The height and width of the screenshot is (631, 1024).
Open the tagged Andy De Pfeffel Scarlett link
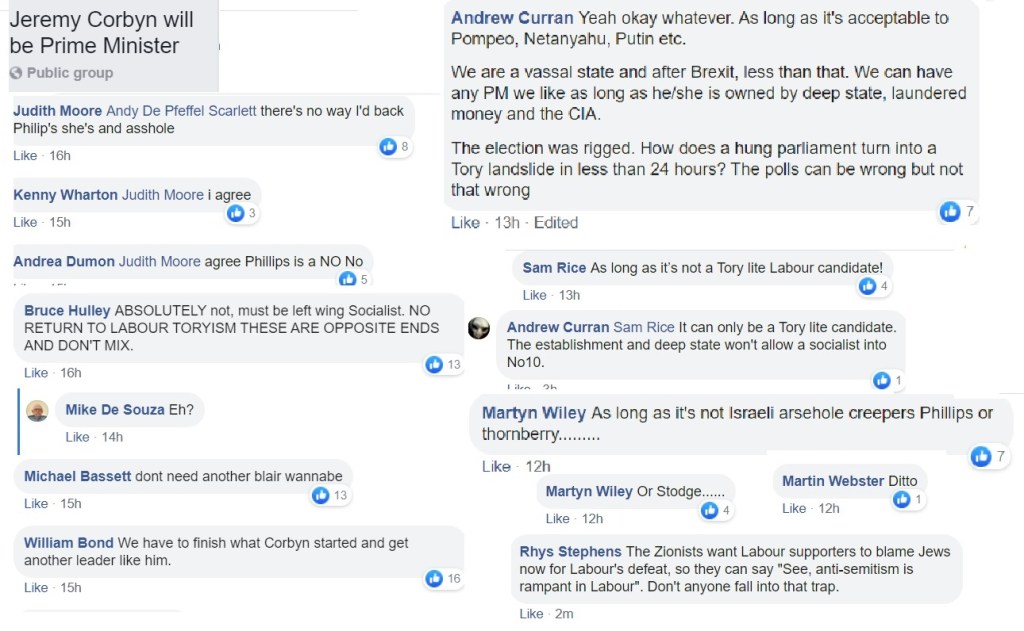pyautogui.click(x=181, y=111)
